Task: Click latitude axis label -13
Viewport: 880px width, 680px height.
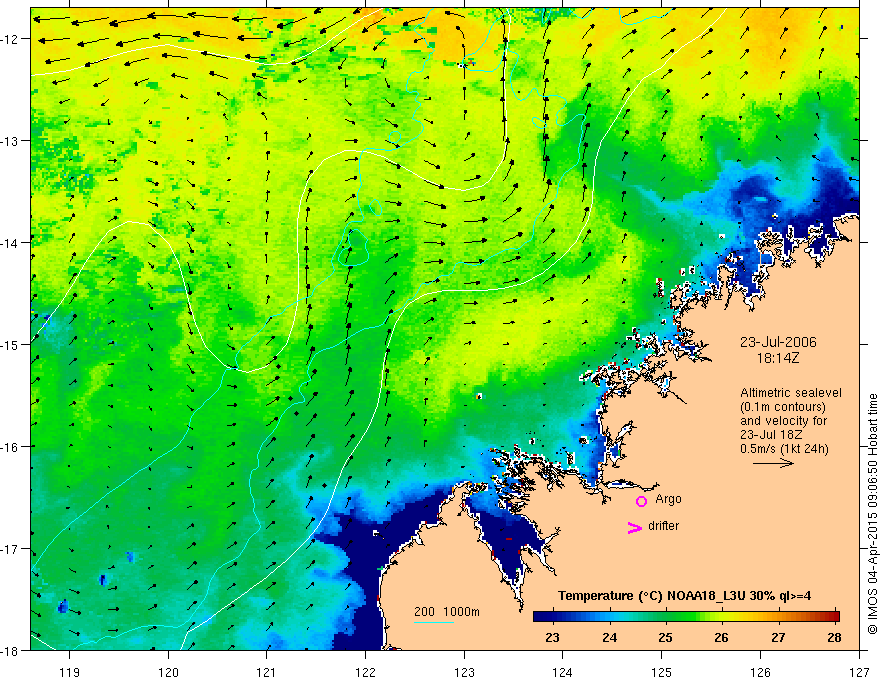Action: 9,141
